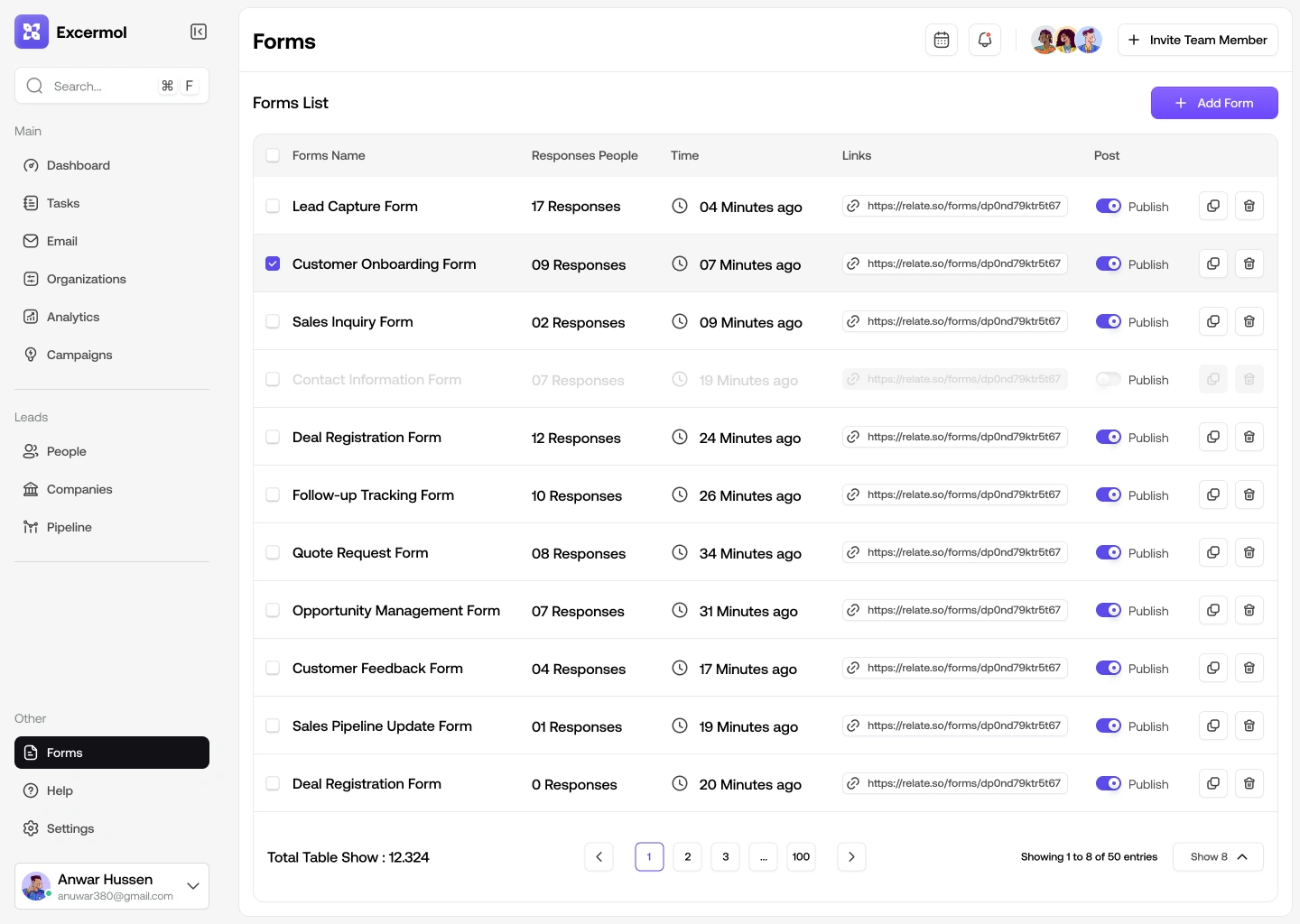Open the calendar icon in header
The width and height of the screenshot is (1300, 924).
point(942,40)
